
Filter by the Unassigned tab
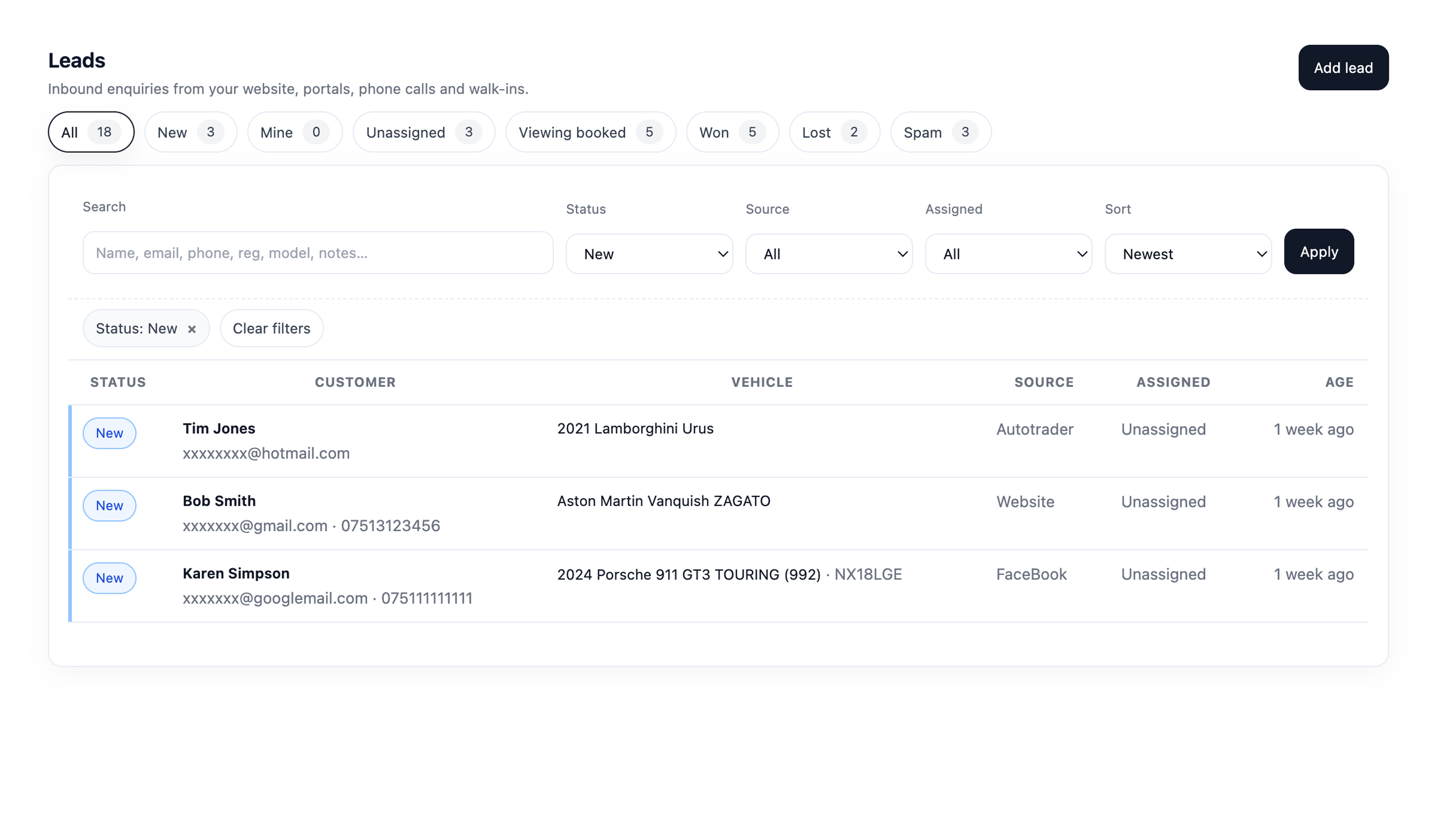[423, 132]
